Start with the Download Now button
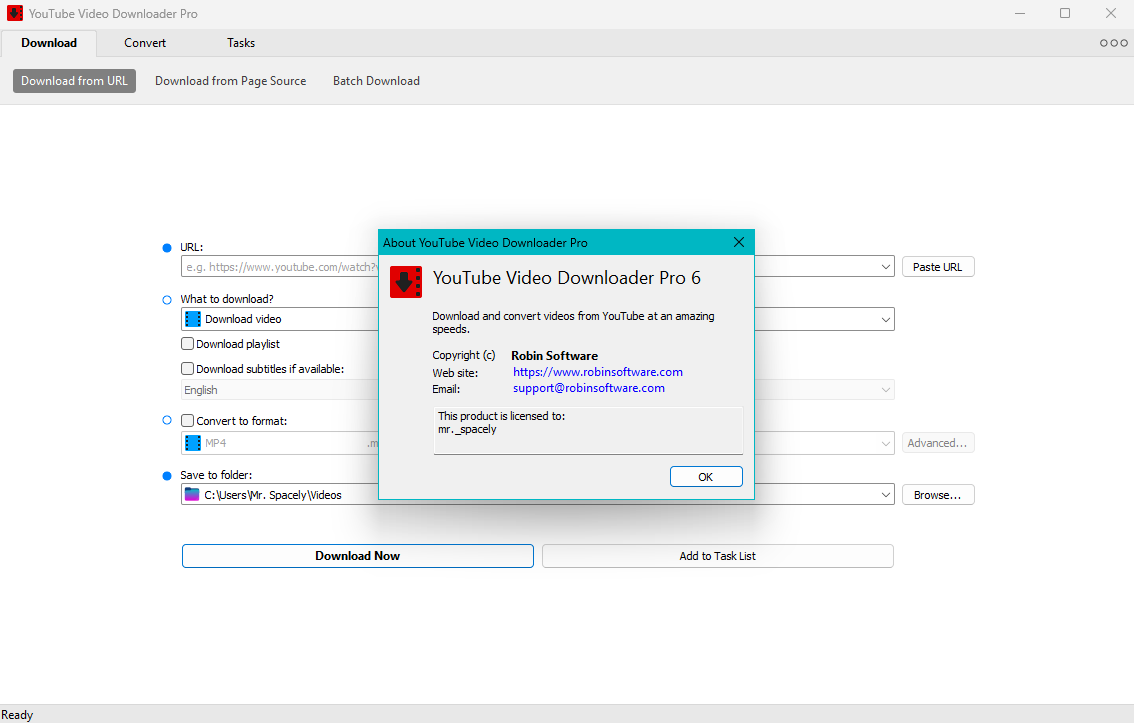This screenshot has width=1134, height=723. (x=358, y=556)
